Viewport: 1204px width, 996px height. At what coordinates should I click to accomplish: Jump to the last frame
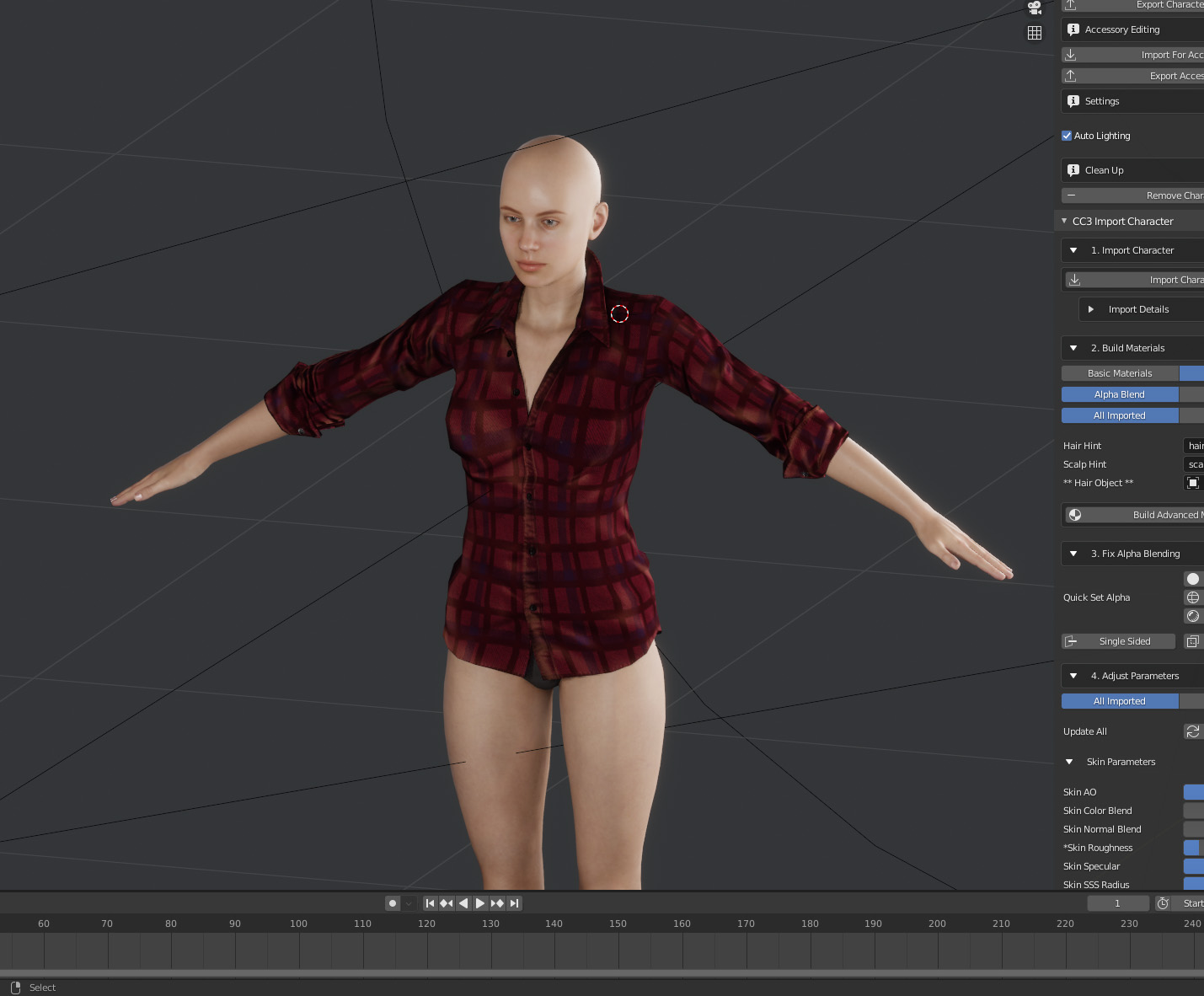(514, 903)
